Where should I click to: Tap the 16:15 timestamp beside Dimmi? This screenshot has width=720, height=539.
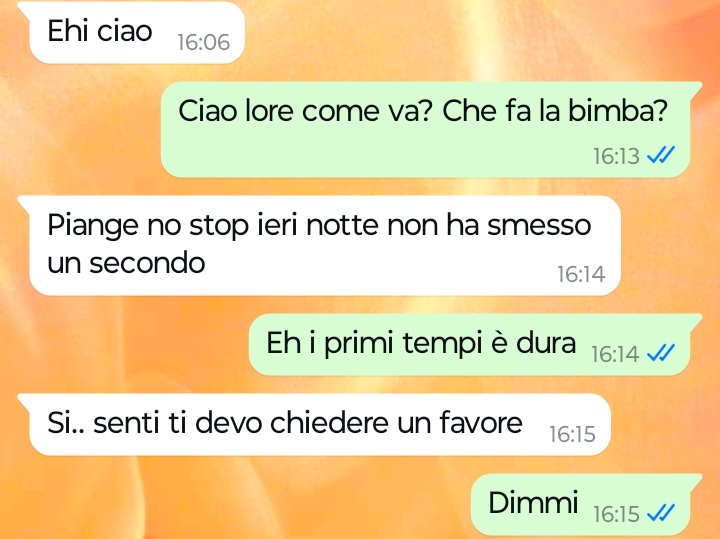[616, 514]
